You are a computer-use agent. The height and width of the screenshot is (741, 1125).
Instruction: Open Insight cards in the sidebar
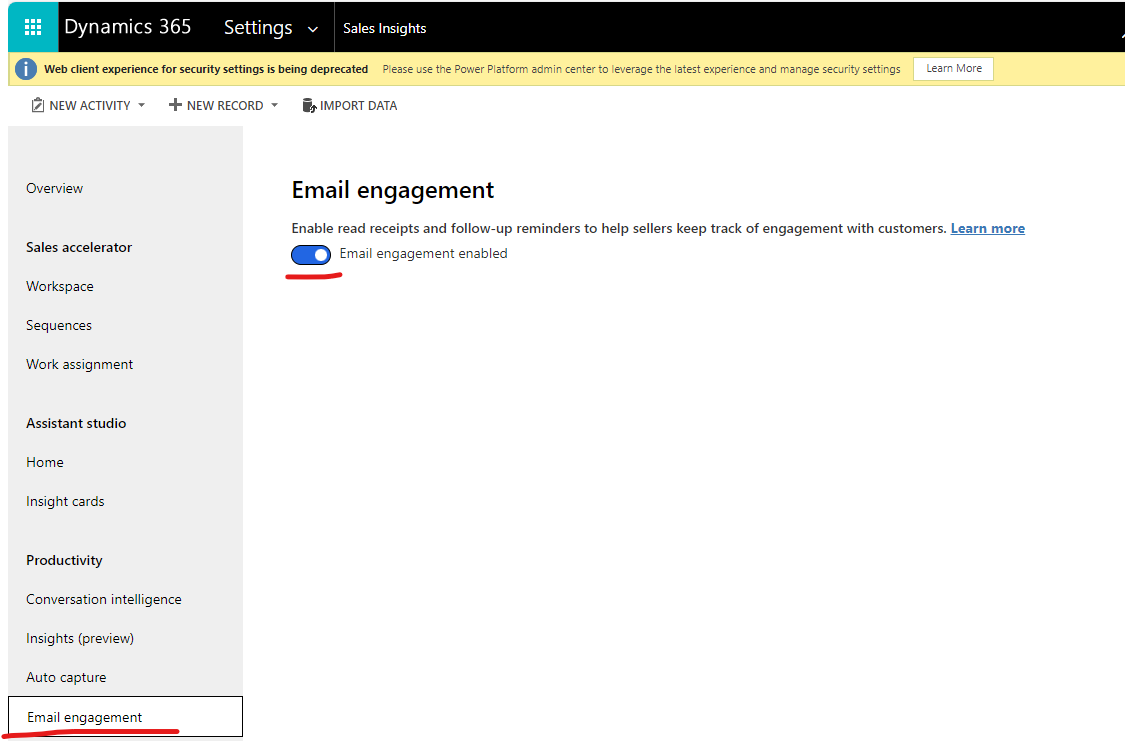[x=65, y=501]
